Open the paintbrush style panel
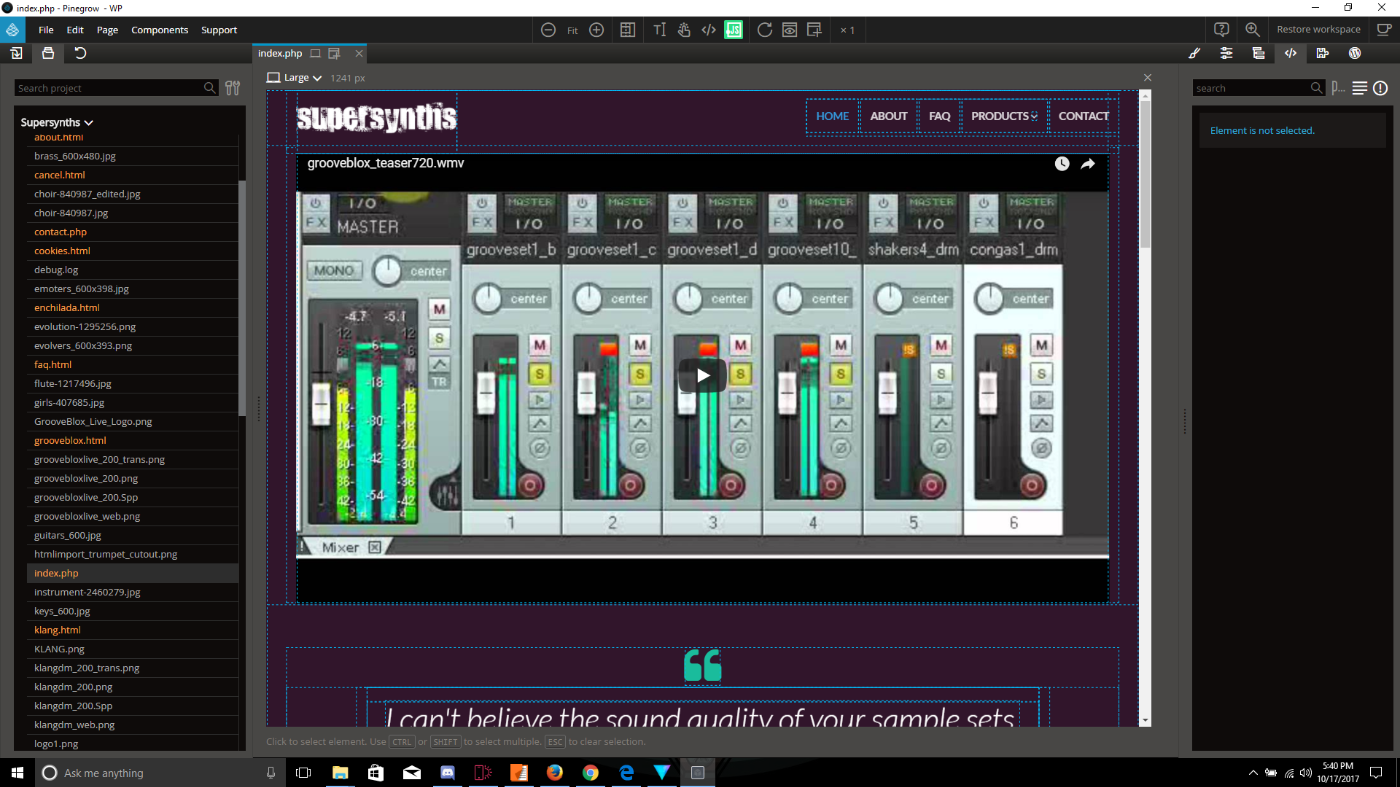 click(1194, 53)
